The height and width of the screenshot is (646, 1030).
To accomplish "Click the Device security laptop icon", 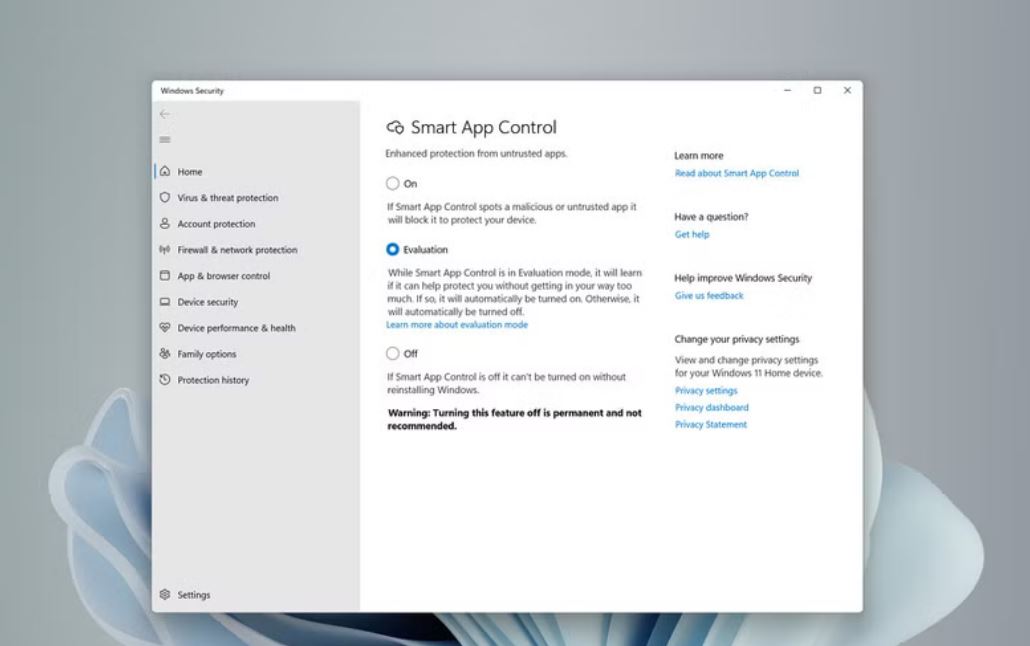I will tap(165, 302).
